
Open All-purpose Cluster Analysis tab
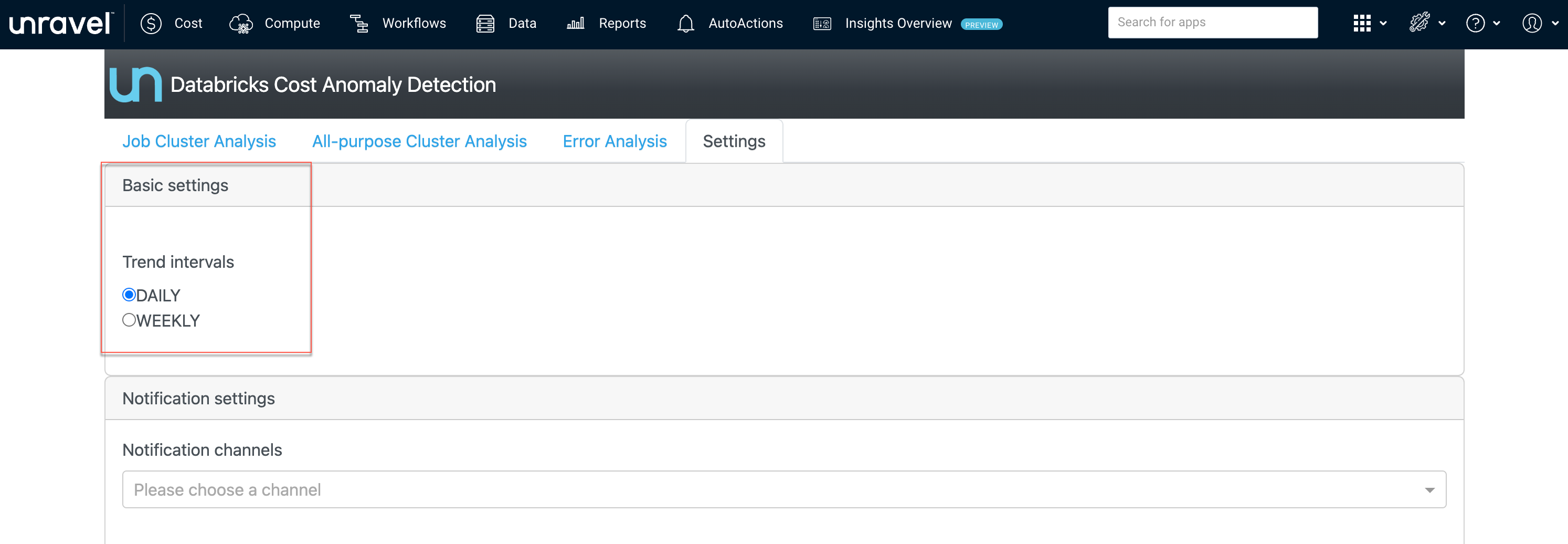(x=419, y=141)
